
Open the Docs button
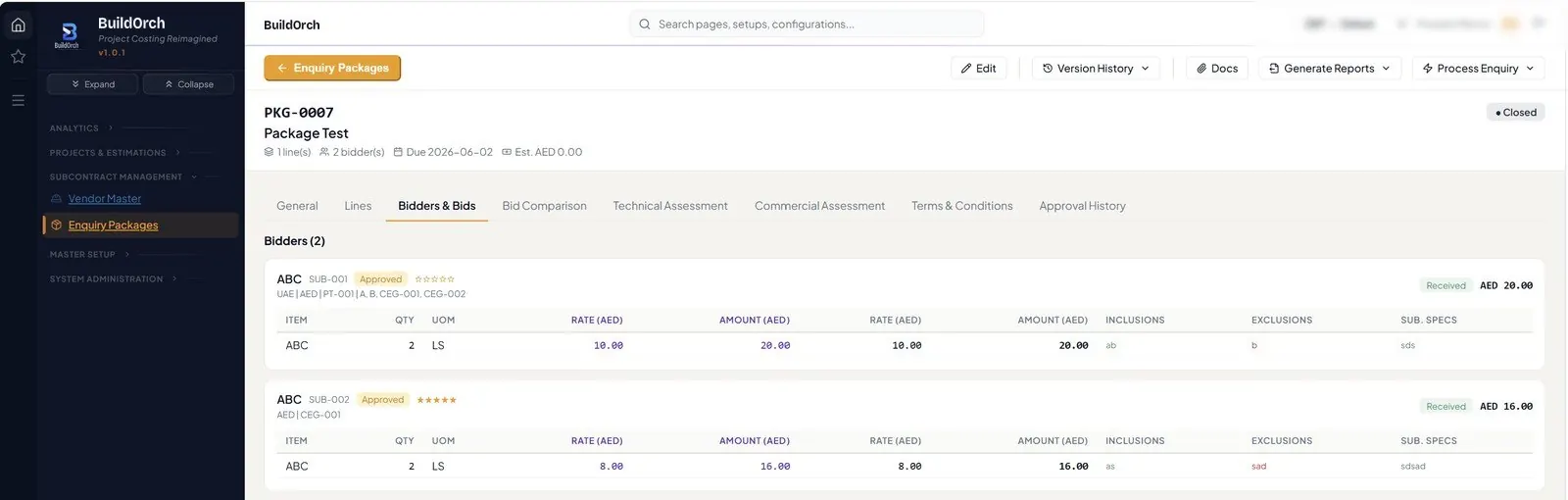coord(1217,69)
